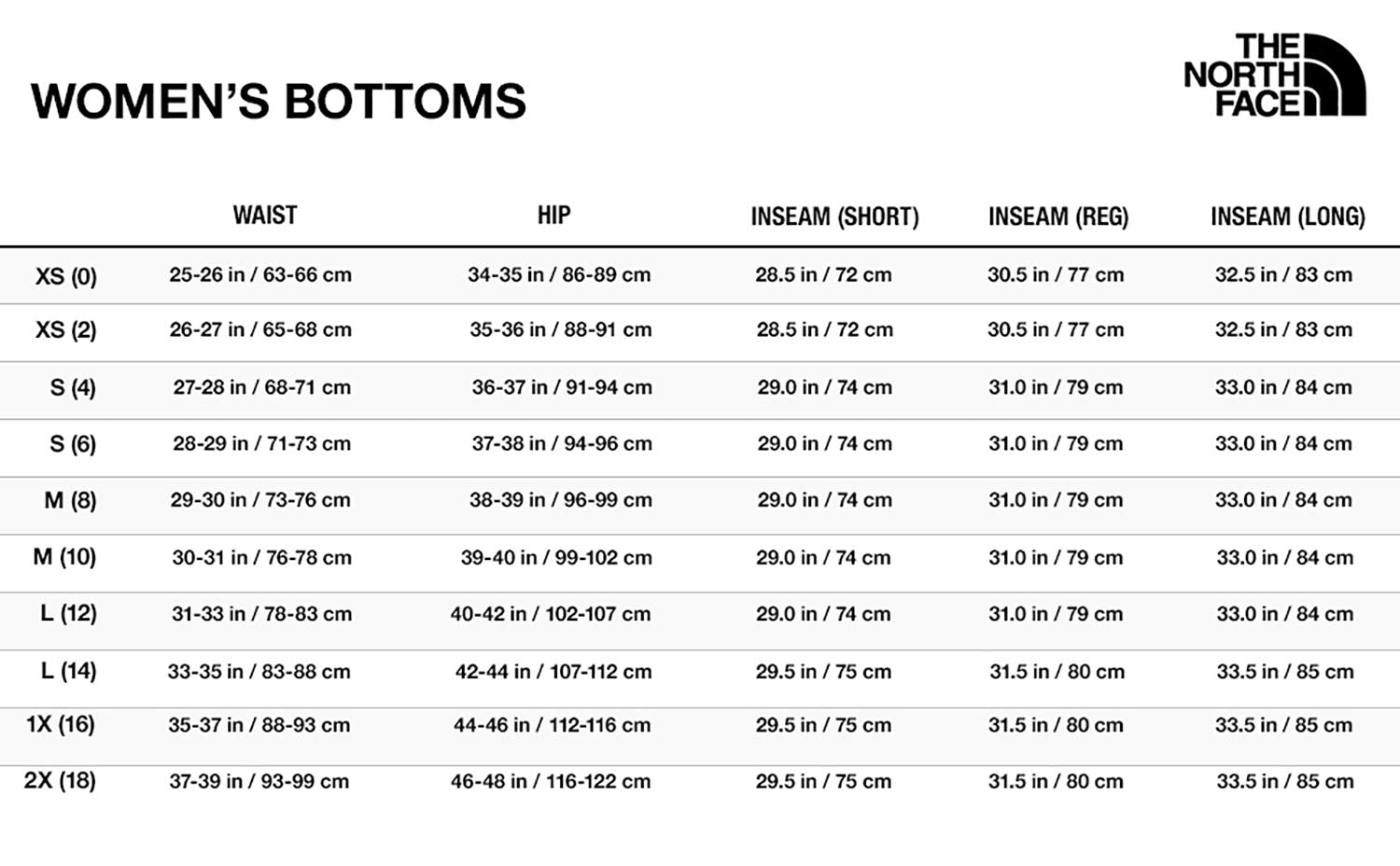This screenshot has width=1400, height=866.
Task: Click the M (8) size label
Action: (x=70, y=501)
